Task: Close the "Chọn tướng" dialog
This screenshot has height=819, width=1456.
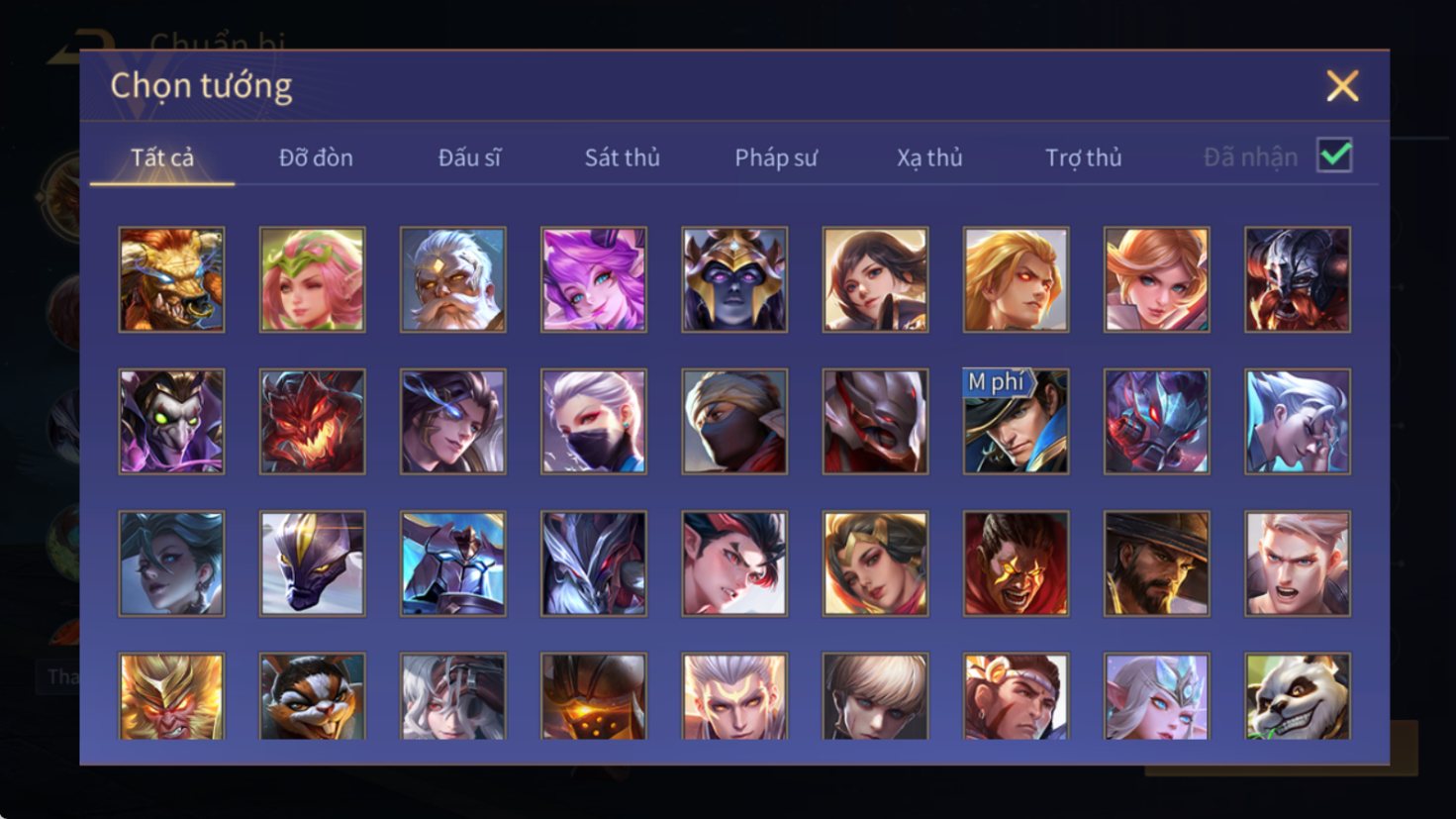Action: coord(1342,86)
